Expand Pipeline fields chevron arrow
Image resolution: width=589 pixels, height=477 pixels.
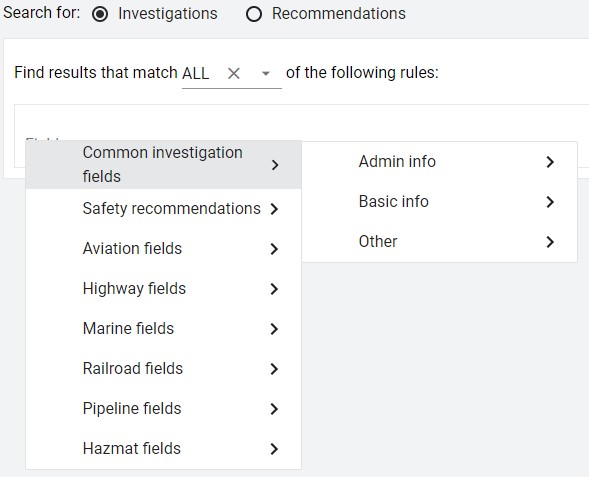(x=275, y=409)
